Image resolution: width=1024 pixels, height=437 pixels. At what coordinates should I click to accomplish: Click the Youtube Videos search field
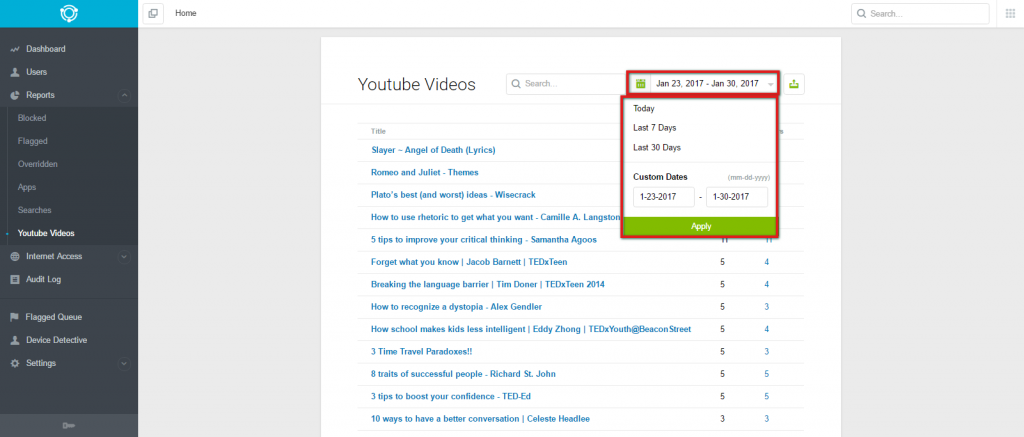click(566, 84)
